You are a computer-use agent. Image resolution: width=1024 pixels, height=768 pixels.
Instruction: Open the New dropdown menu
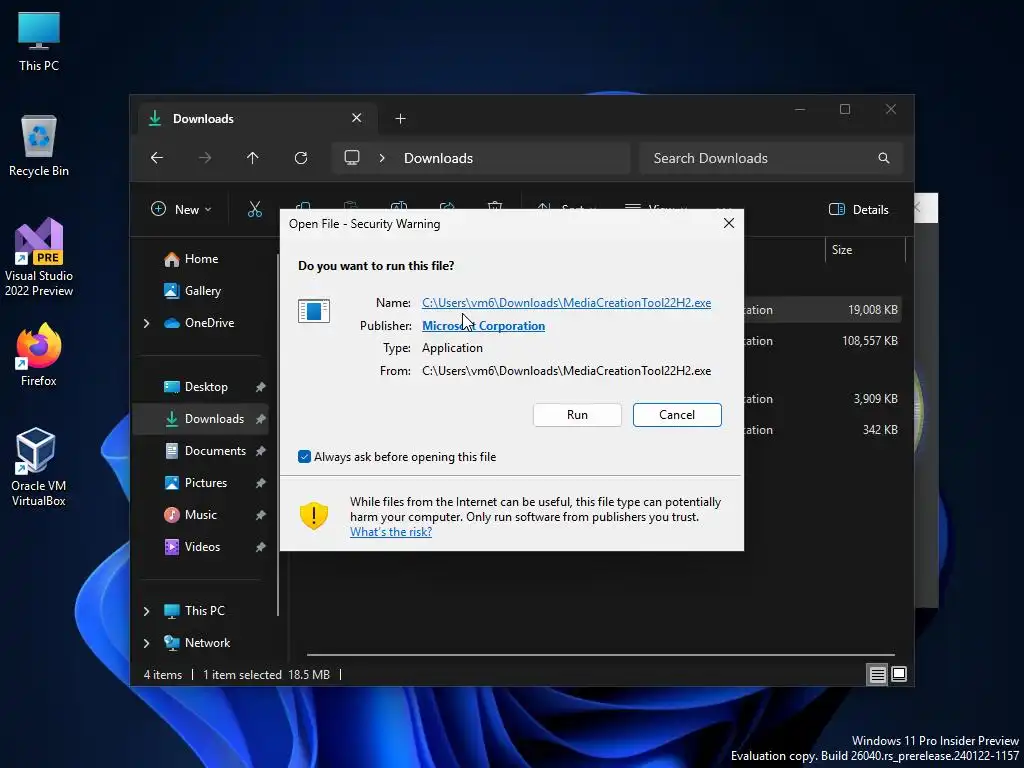click(182, 210)
